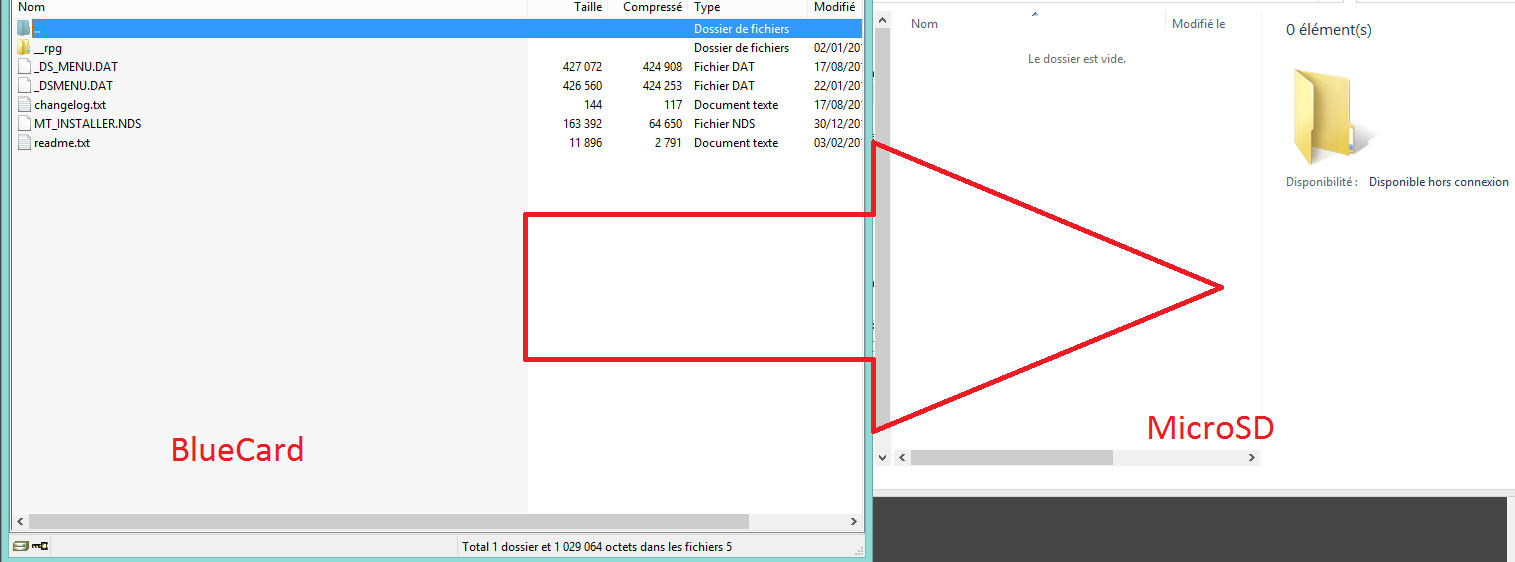
Task: Click the archive list's left scroll arrow
Action: pos(18,522)
